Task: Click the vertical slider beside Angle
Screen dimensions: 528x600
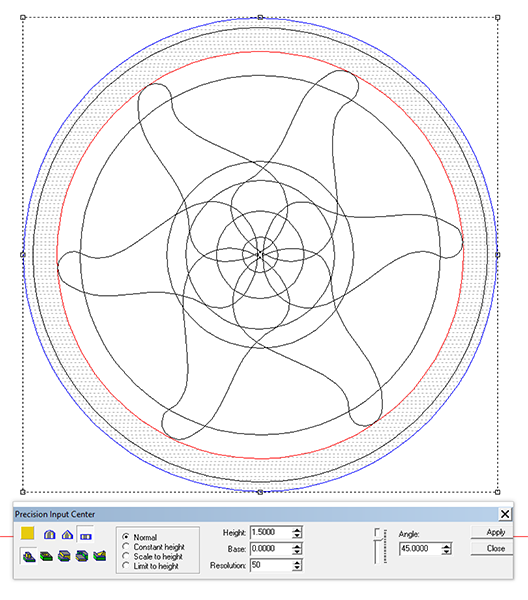Action: coord(380,546)
